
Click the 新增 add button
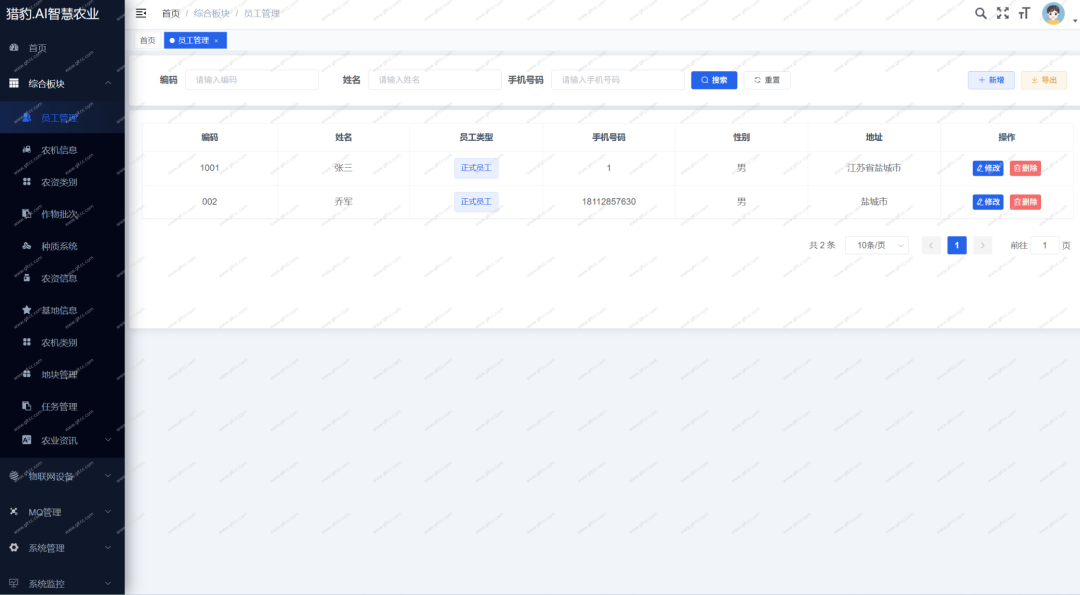pyautogui.click(x=991, y=80)
